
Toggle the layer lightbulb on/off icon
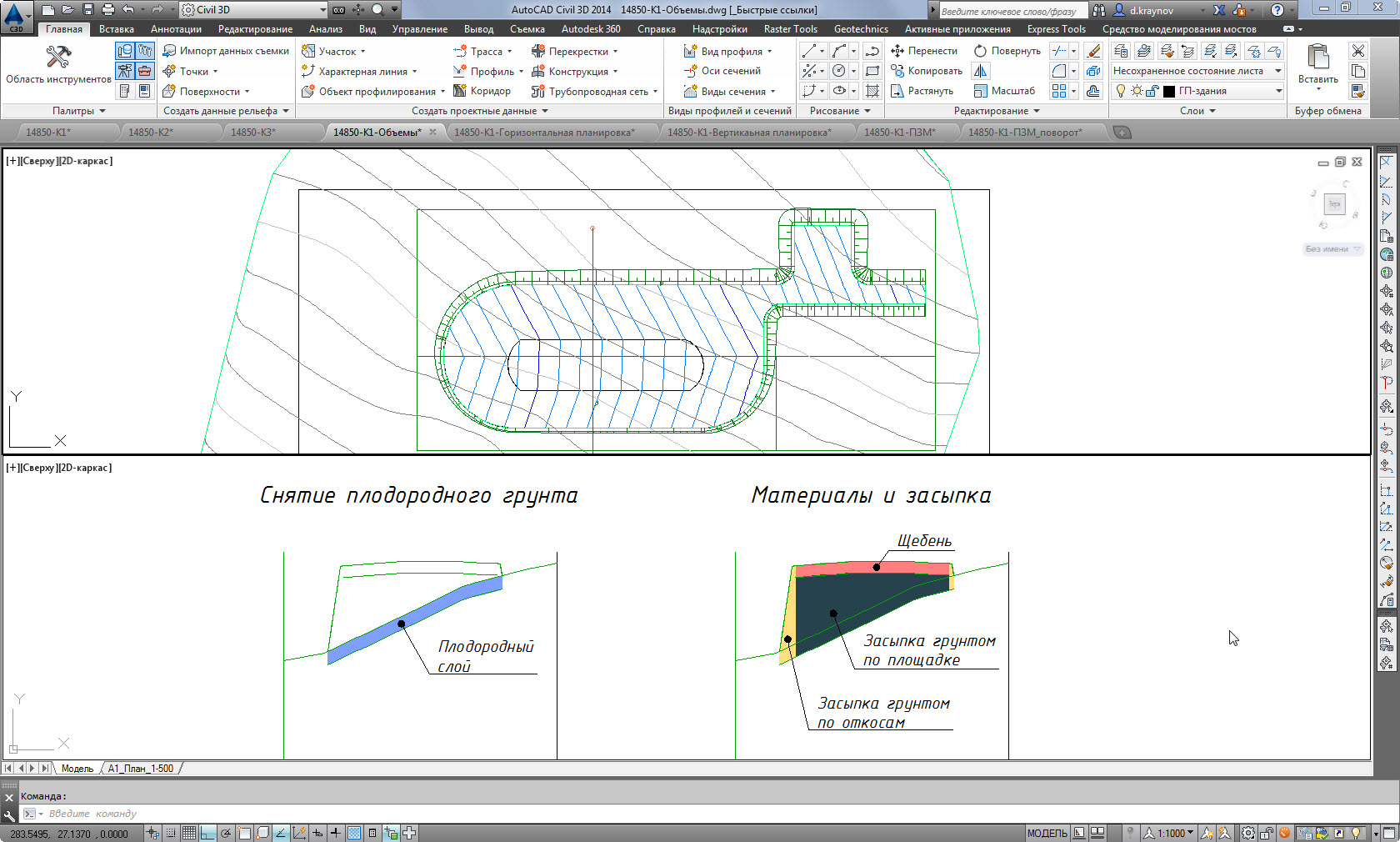tap(1121, 91)
